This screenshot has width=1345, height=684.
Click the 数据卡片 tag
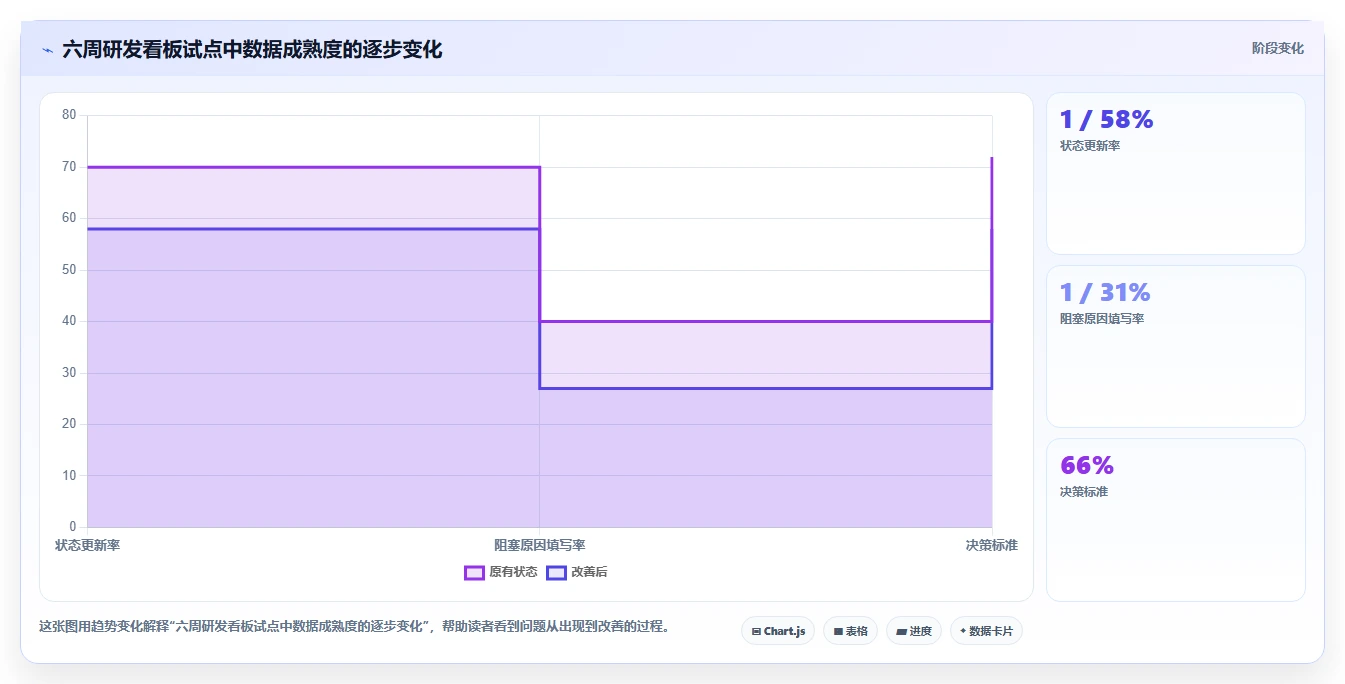click(986, 631)
